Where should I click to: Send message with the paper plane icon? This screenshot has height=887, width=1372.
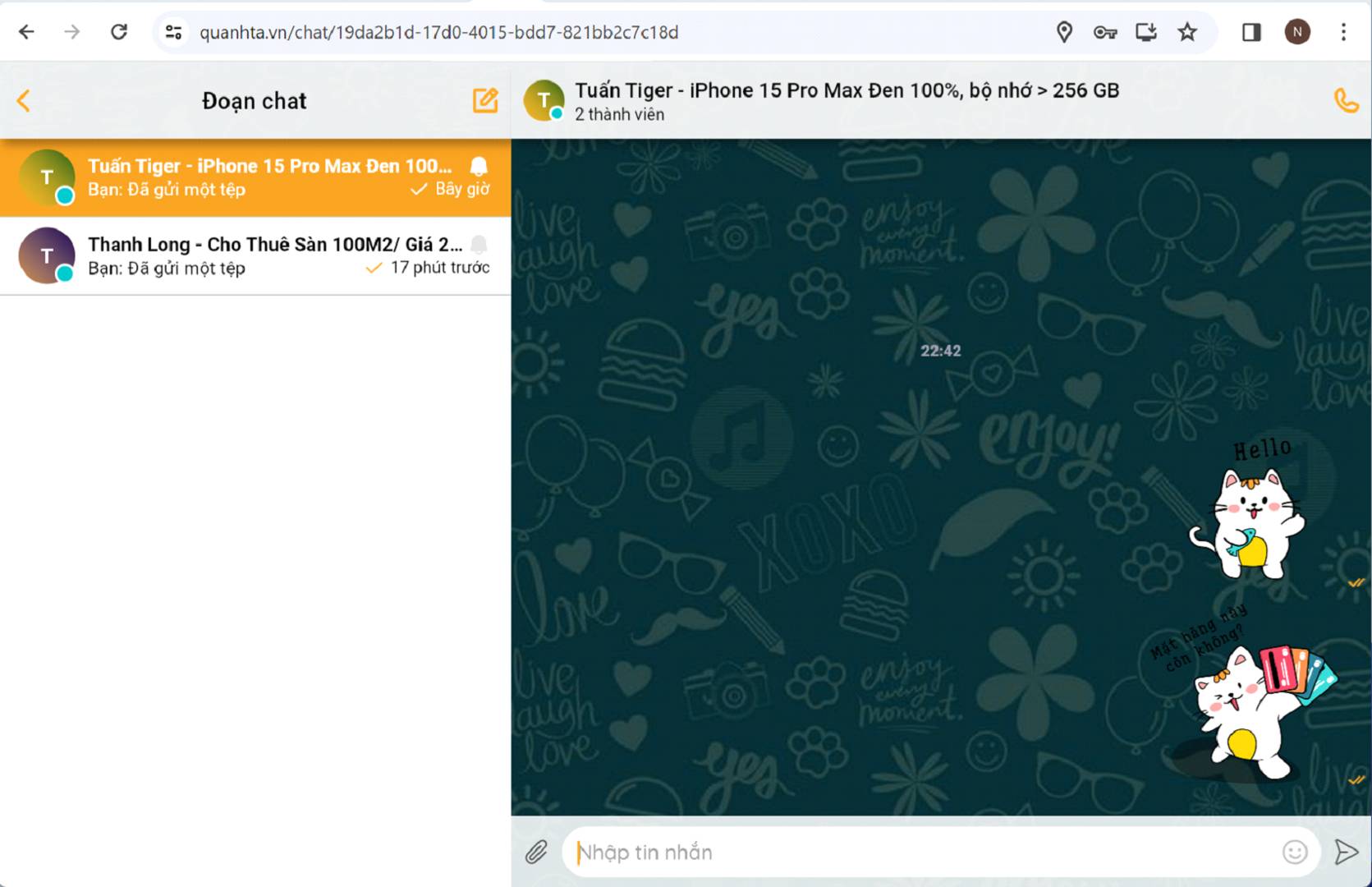[x=1347, y=853]
